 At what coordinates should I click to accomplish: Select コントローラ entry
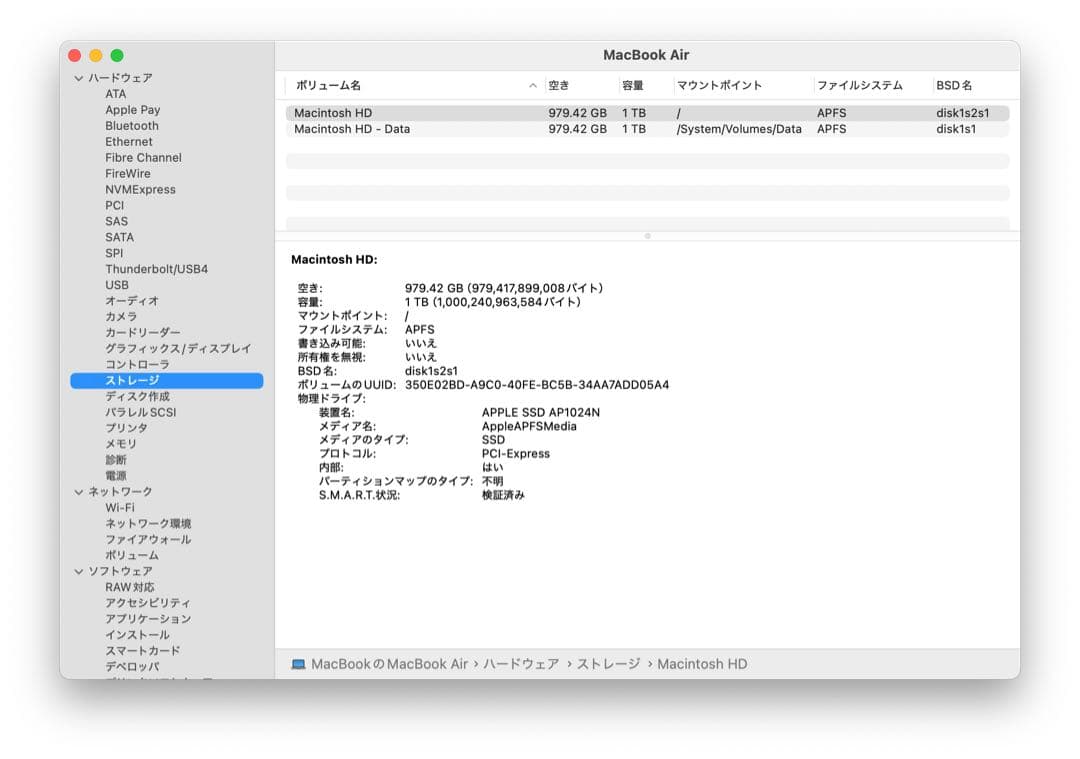click(137, 364)
